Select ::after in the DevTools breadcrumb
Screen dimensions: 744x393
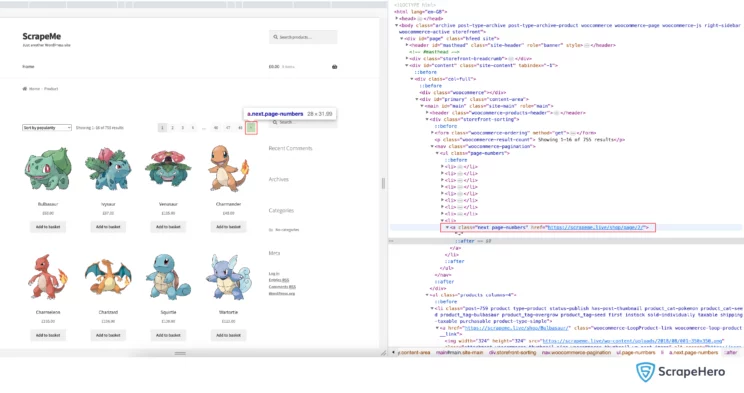click(731, 353)
